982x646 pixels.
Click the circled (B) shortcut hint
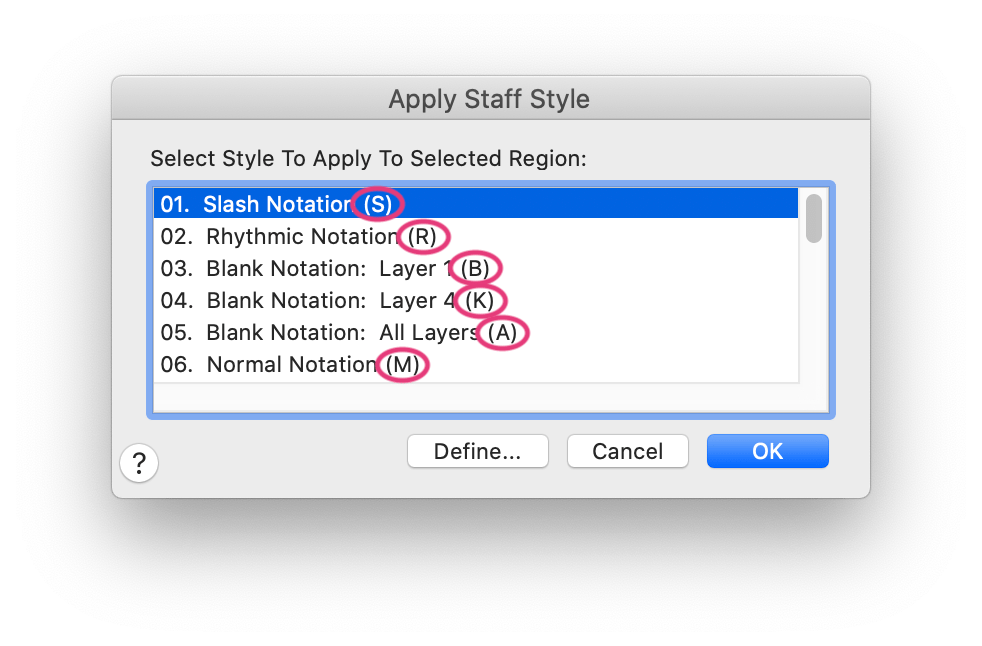475,269
